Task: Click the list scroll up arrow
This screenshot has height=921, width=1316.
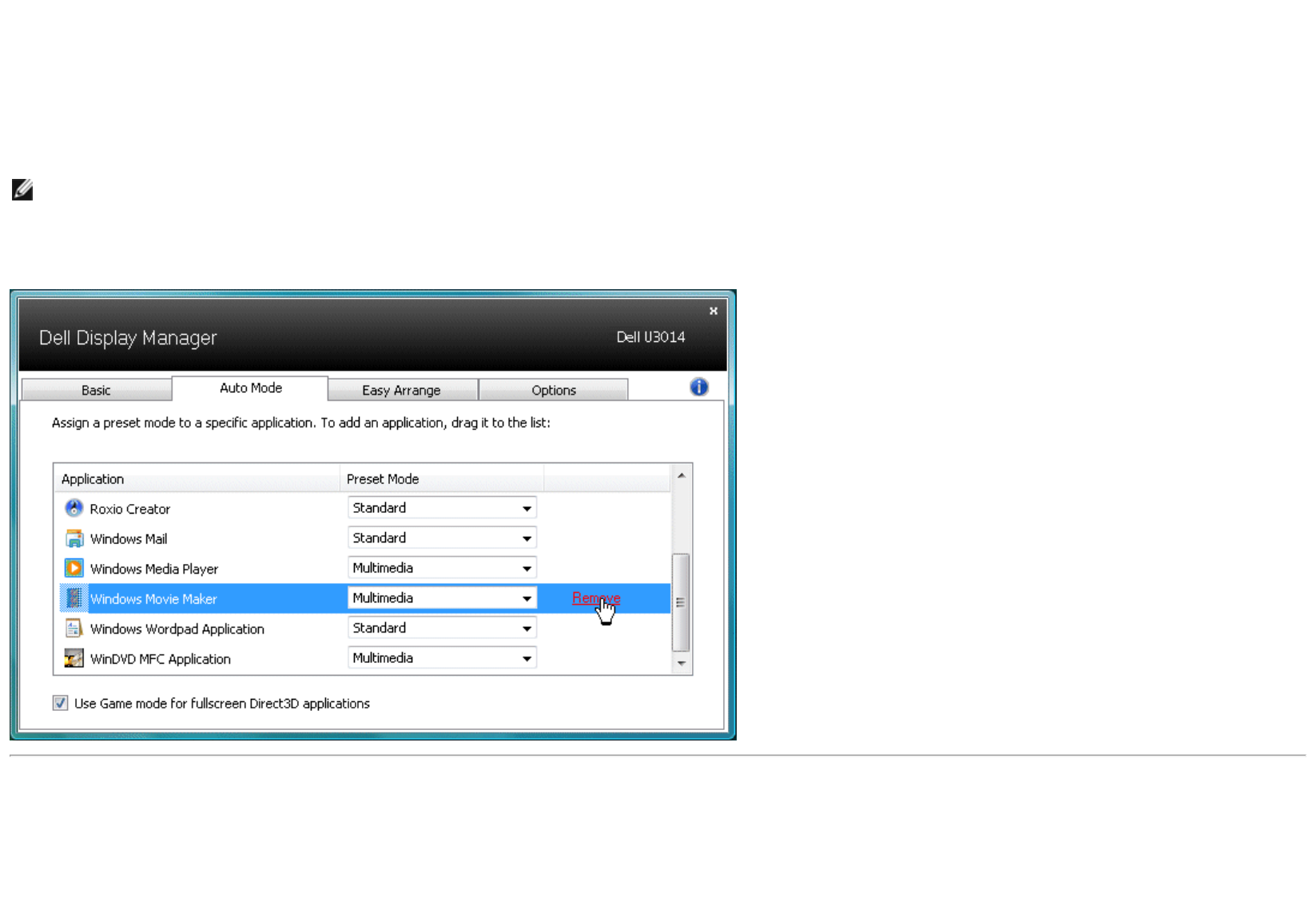Action: [x=682, y=476]
